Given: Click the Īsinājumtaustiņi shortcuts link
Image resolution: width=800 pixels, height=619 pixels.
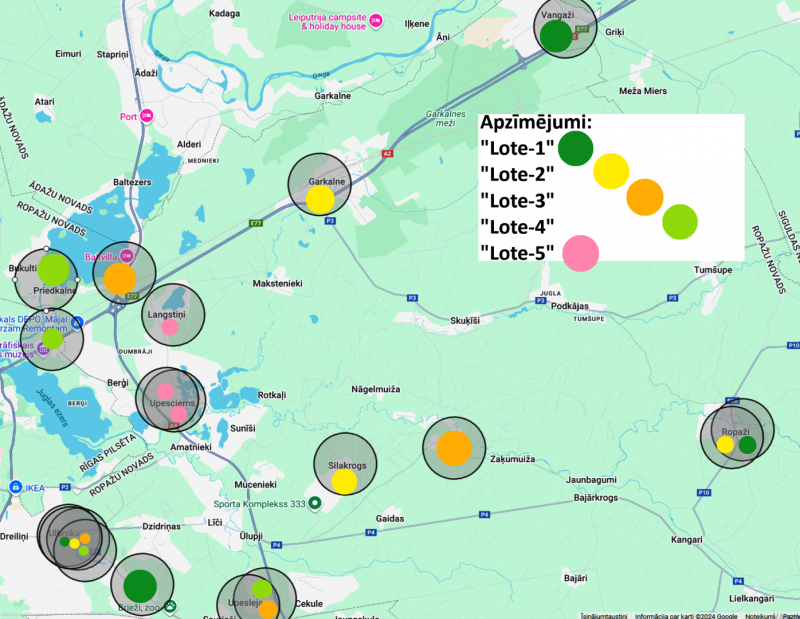Looking at the screenshot, I should [x=604, y=616].
